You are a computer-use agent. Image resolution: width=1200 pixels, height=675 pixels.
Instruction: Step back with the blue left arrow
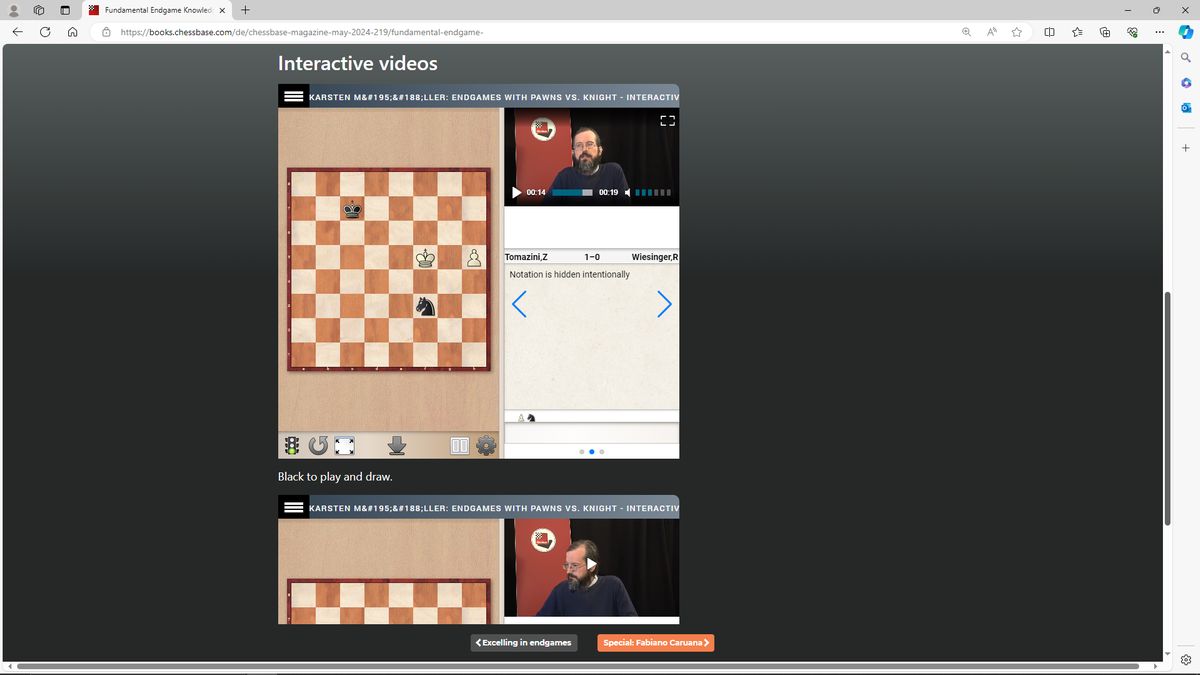coord(519,304)
